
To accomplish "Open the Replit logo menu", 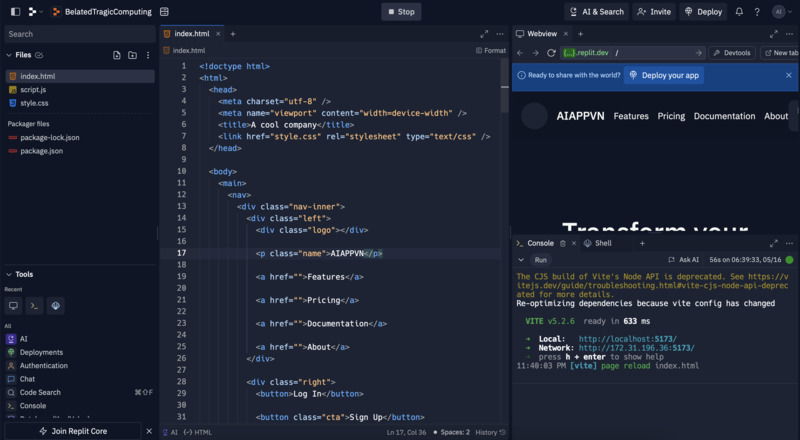I will [x=35, y=12].
